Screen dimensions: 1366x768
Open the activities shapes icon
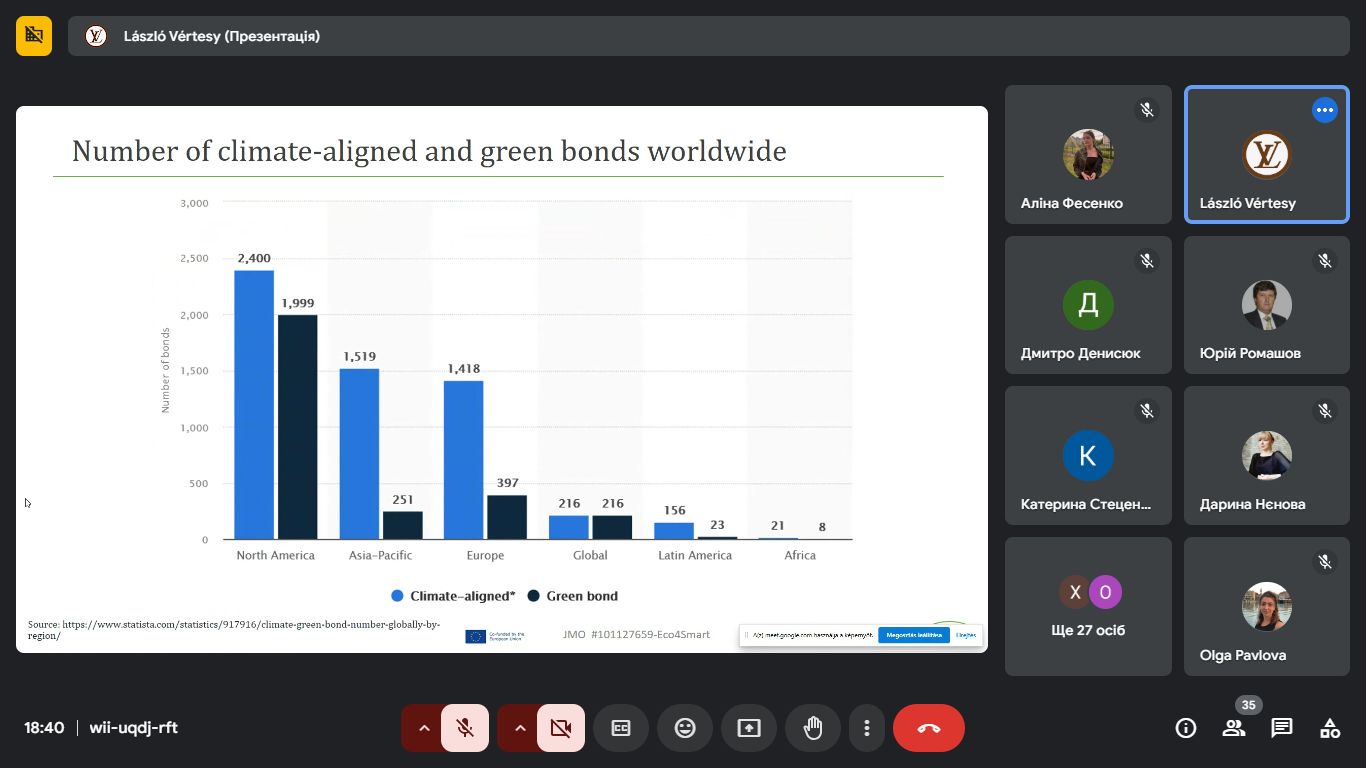[1330, 728]
